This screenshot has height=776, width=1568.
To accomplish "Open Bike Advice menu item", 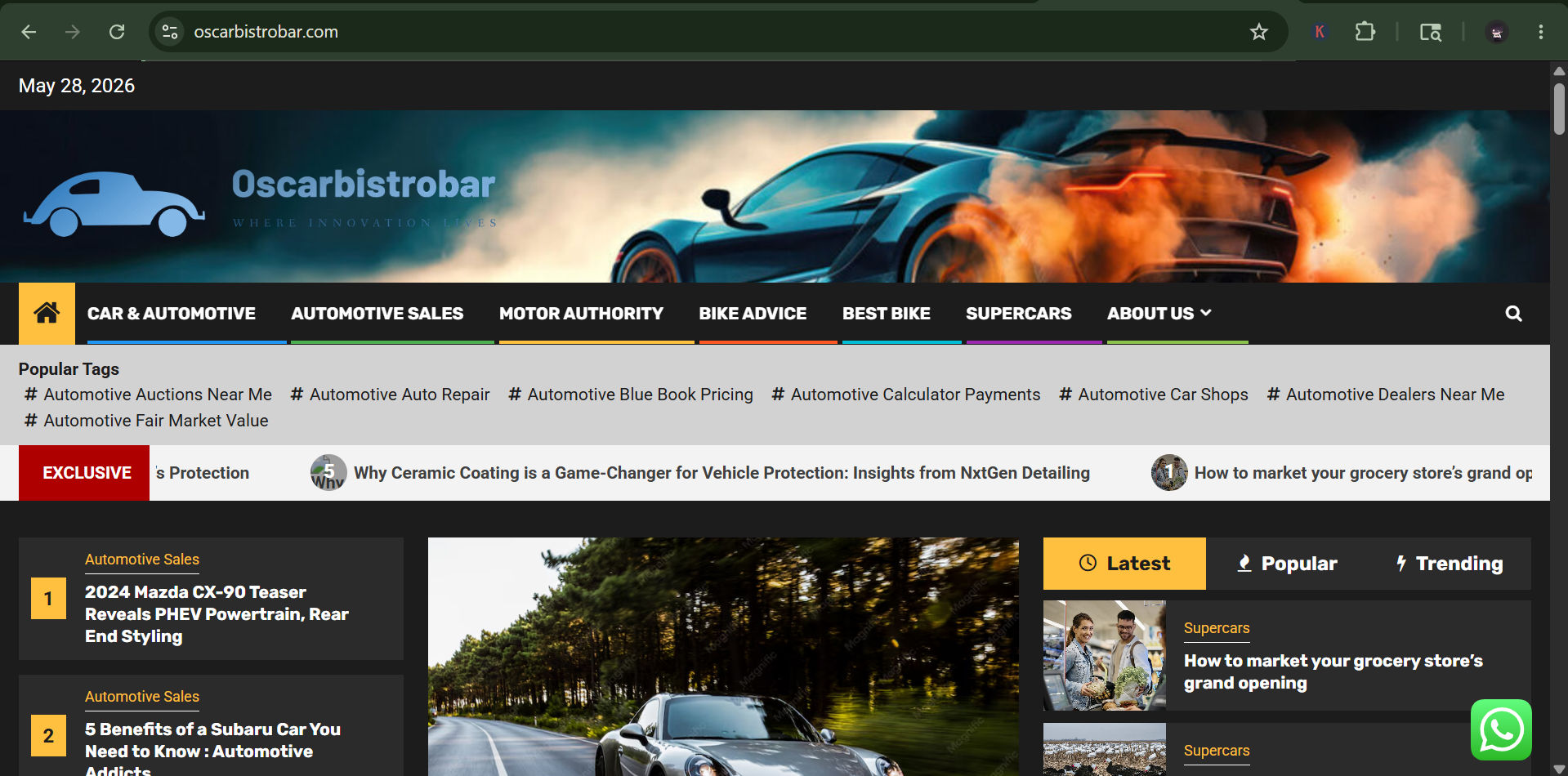I will [753, 314].
